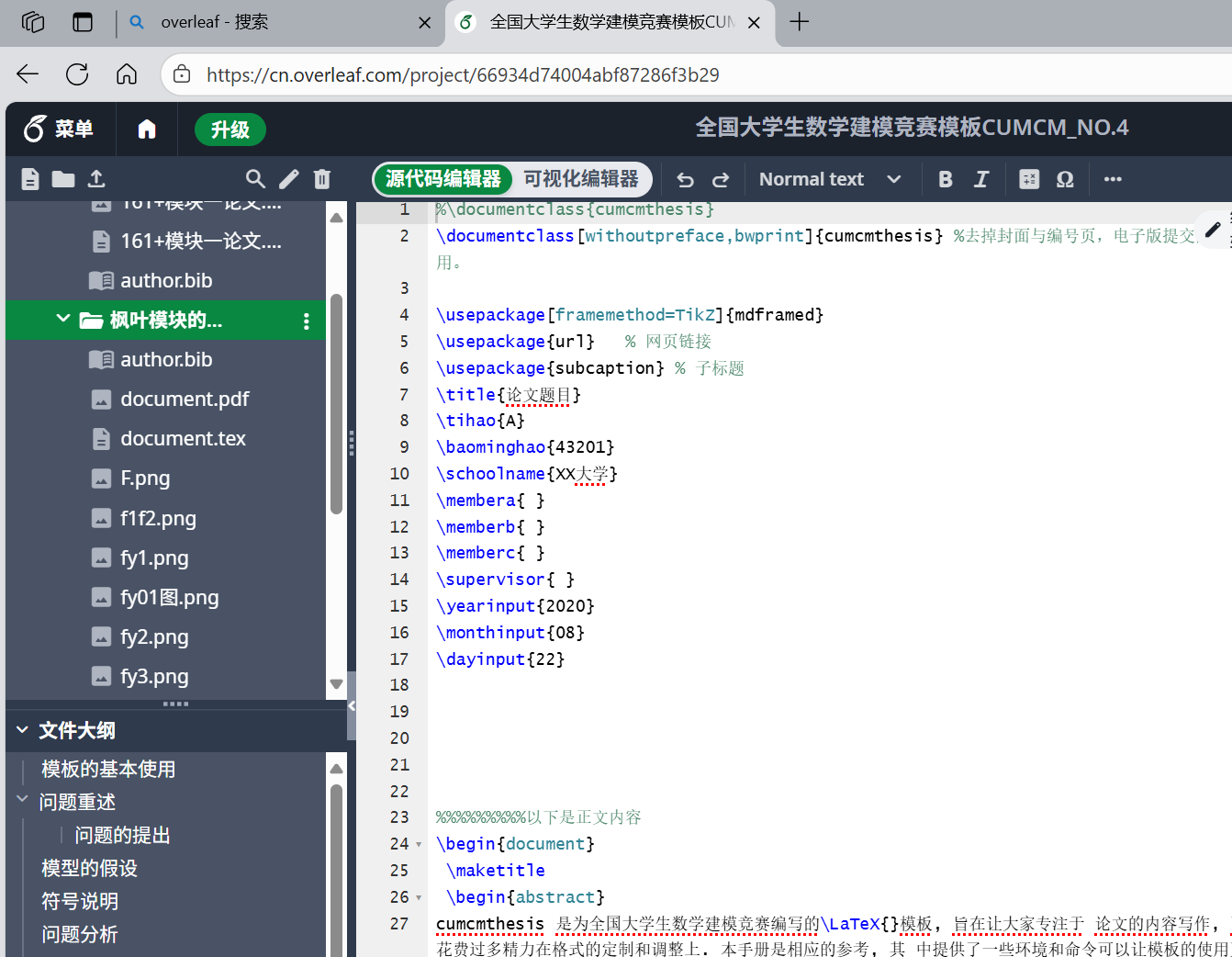
Task: Upload a file to the project
Action: pos(96,179)
